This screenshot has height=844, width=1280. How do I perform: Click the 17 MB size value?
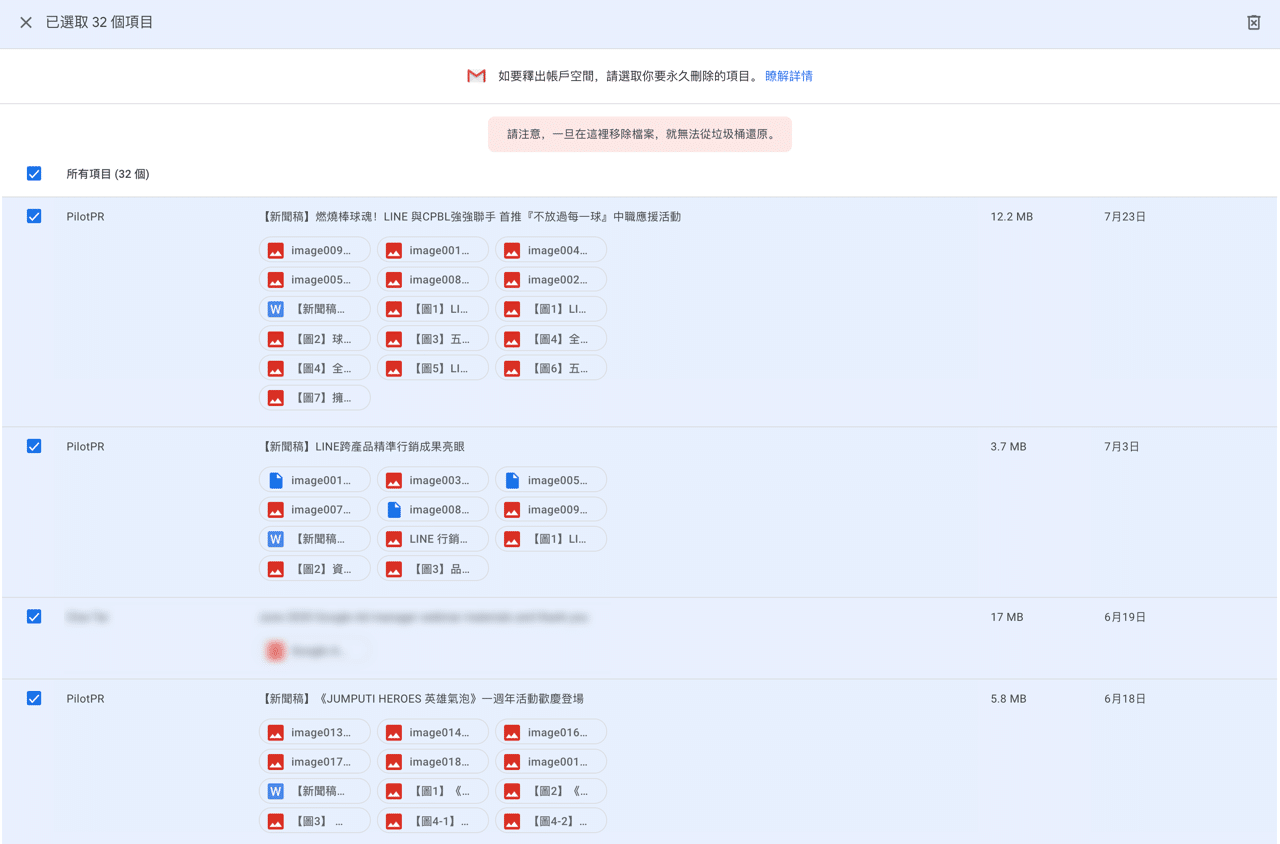(x=1007, y=618)
